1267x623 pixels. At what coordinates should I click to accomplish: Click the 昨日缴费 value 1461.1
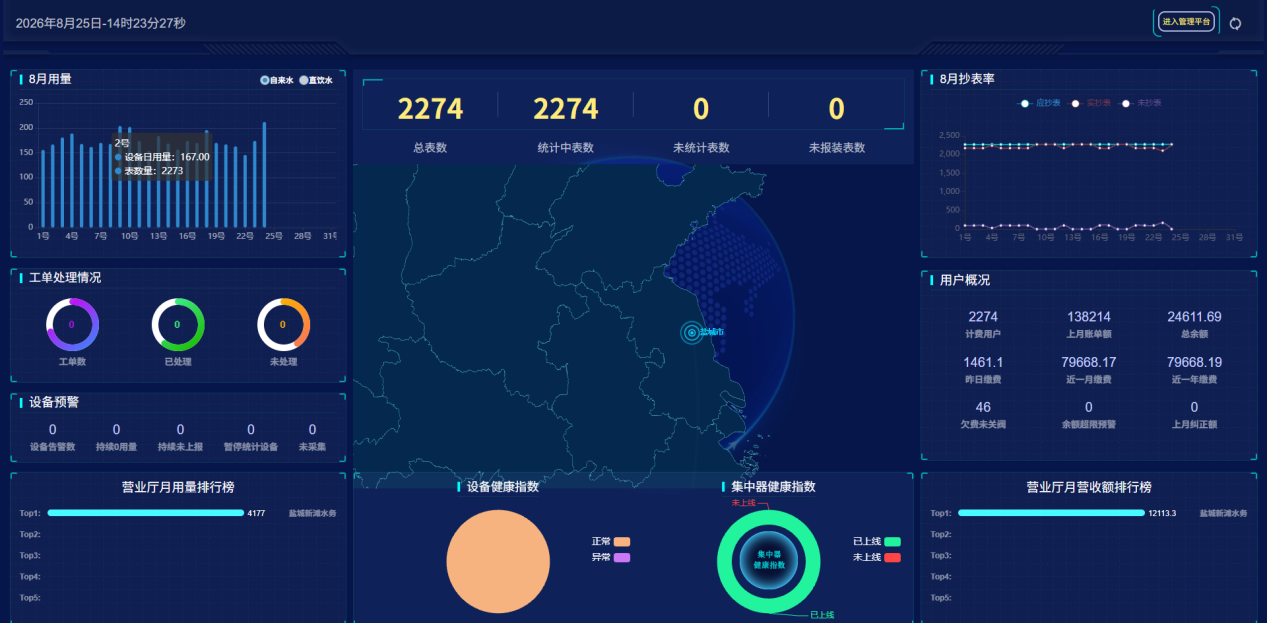click(983, 362)
